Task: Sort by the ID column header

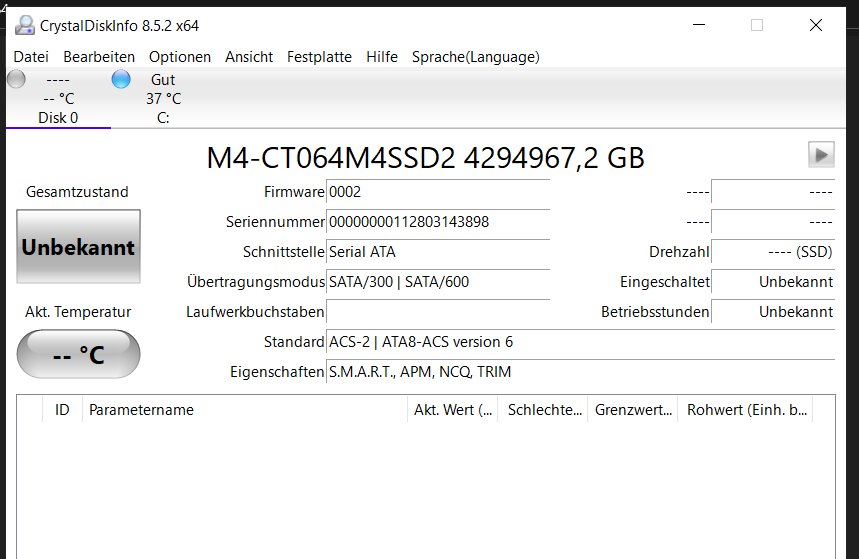Action: point(62,410)
